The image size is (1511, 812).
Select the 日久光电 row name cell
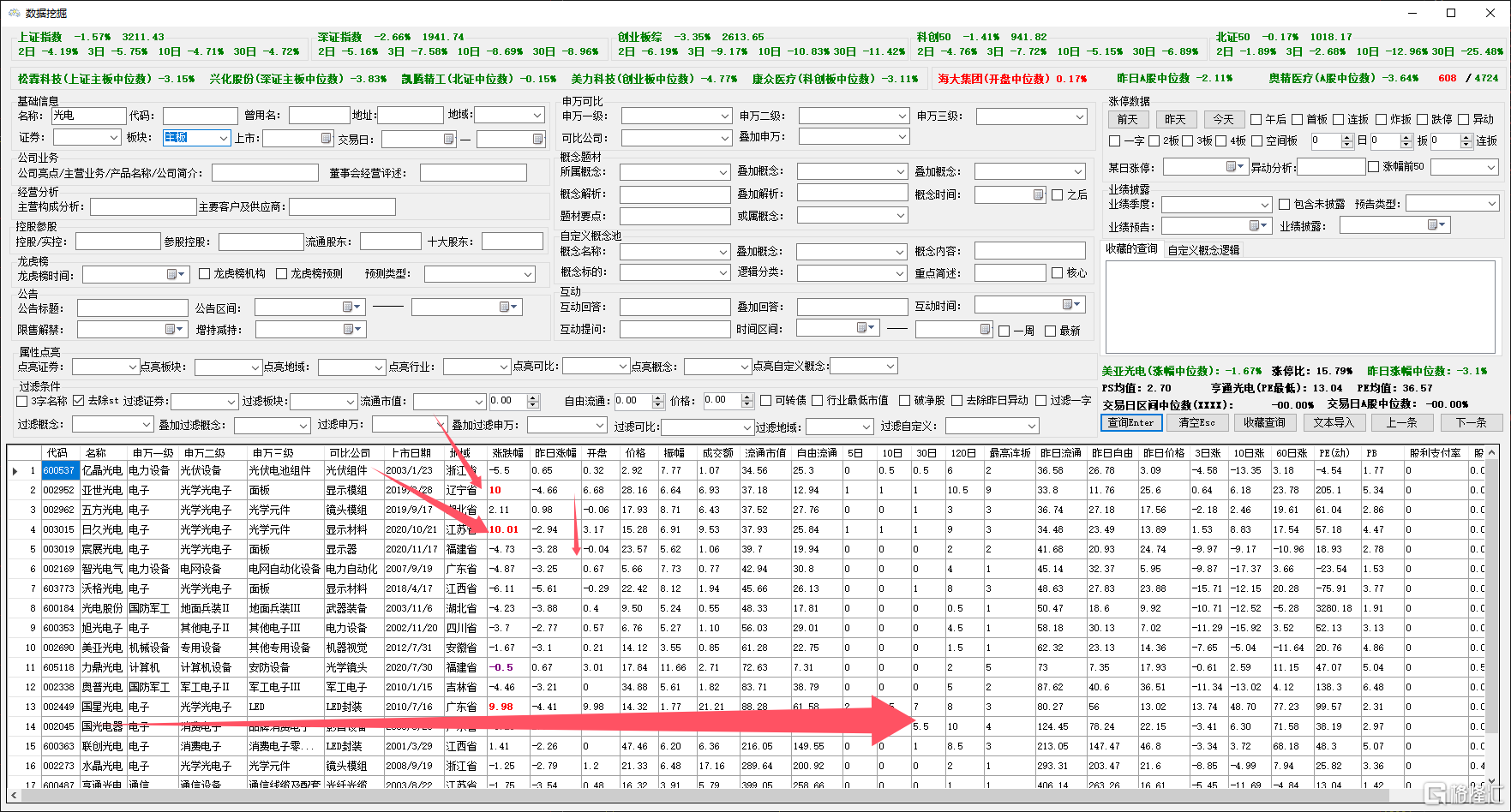(x=102, y=529)
